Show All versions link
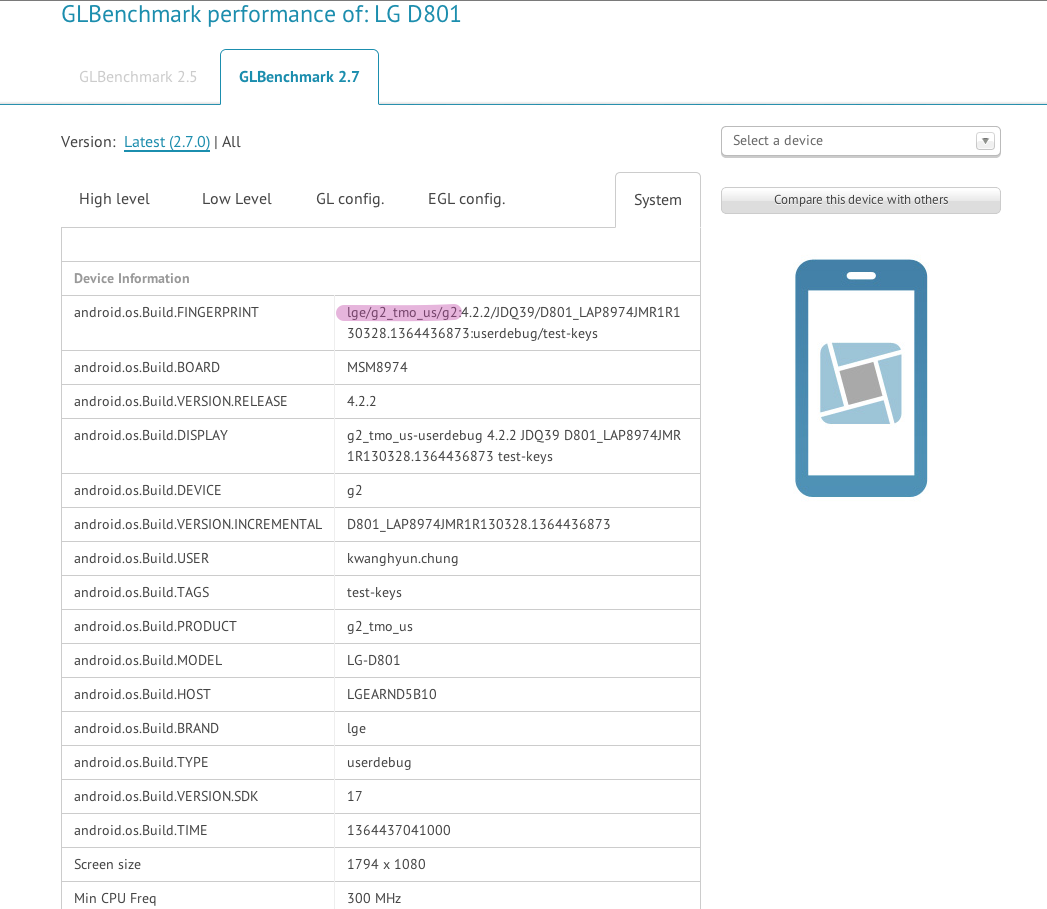This screenshot has height=909, width=1047. (232, 142)
